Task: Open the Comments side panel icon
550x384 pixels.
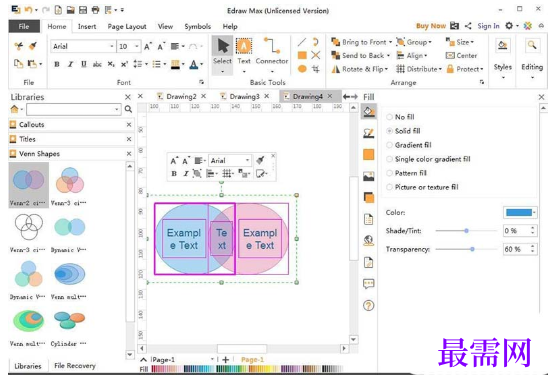Action: (x=368, y=283)
